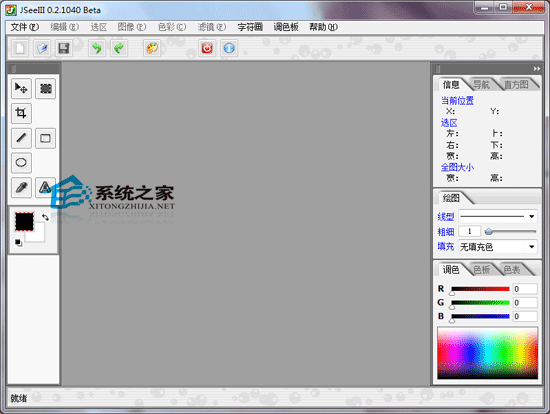This screenshot has width=550, height=414.
Task: Click the B value input field
Action: pos(525,316)
